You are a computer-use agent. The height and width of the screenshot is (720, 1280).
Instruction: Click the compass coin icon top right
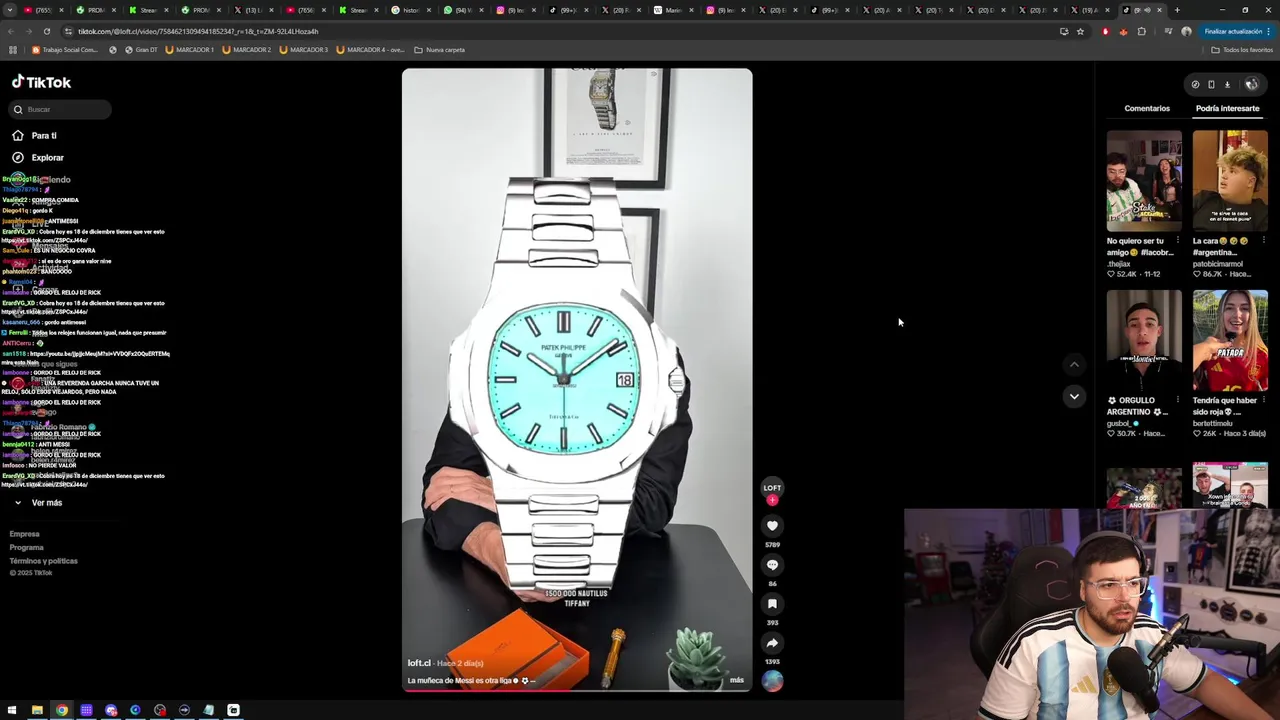pyautogui.click(x=1195, y=84)
